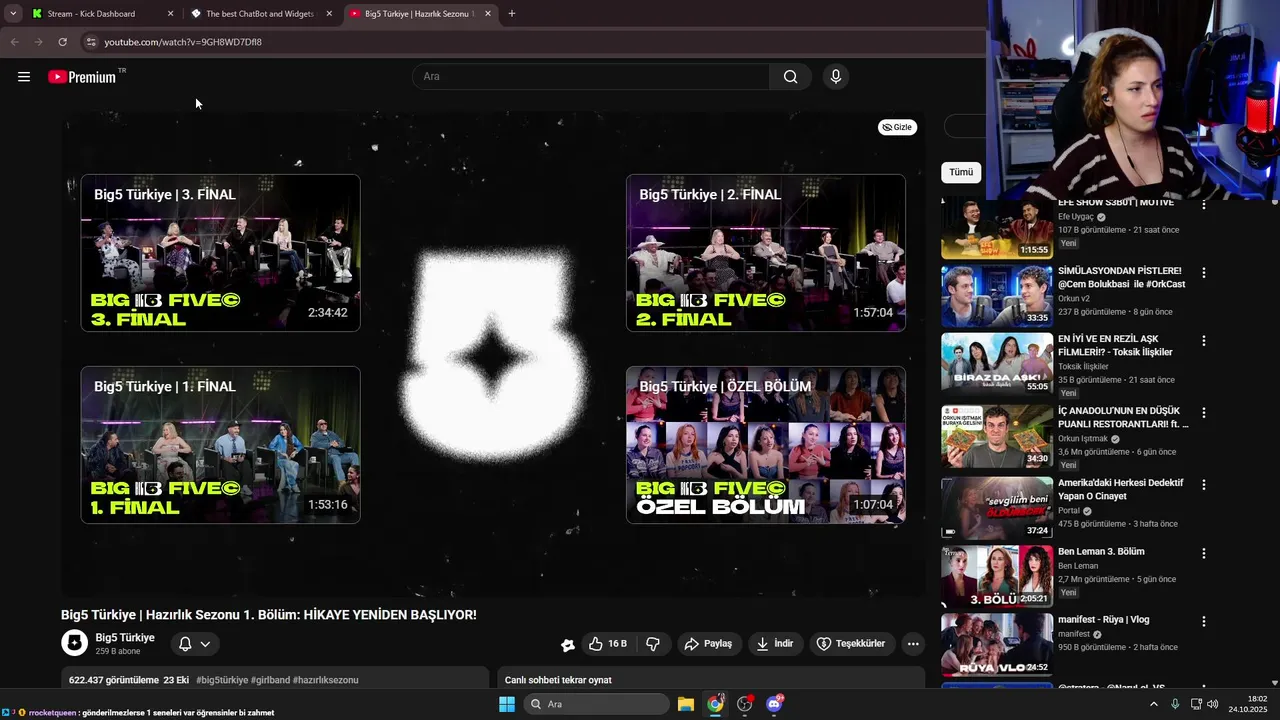Download the video with İndir
The width and height of the screenshot is (1280, 720).
point(774,644)
